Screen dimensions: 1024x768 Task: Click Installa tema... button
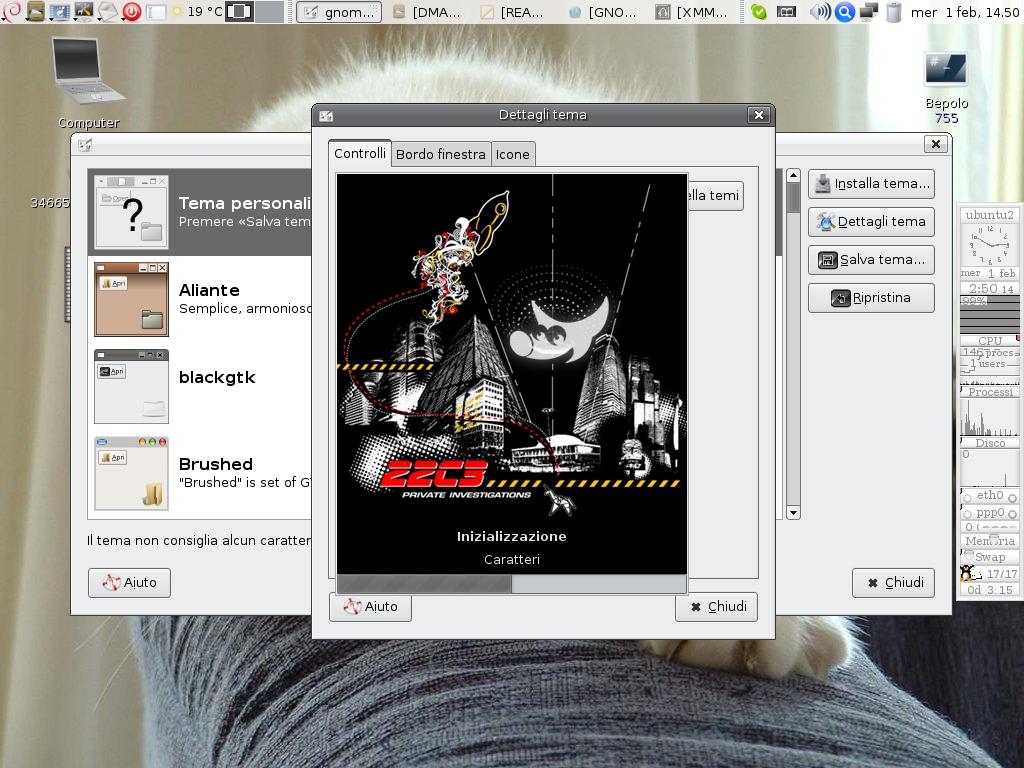871,184
